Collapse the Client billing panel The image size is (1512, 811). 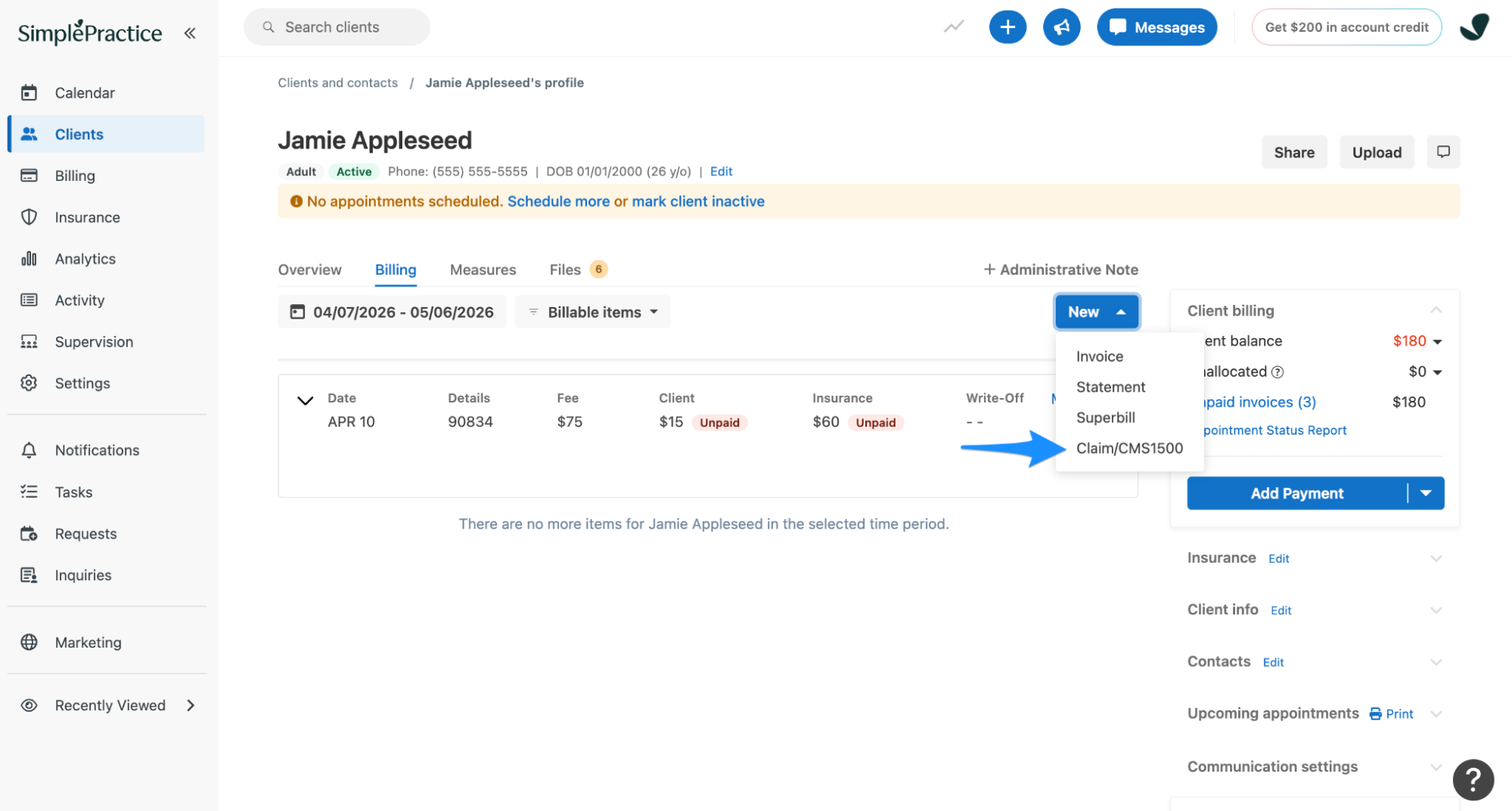[1436, 310]
